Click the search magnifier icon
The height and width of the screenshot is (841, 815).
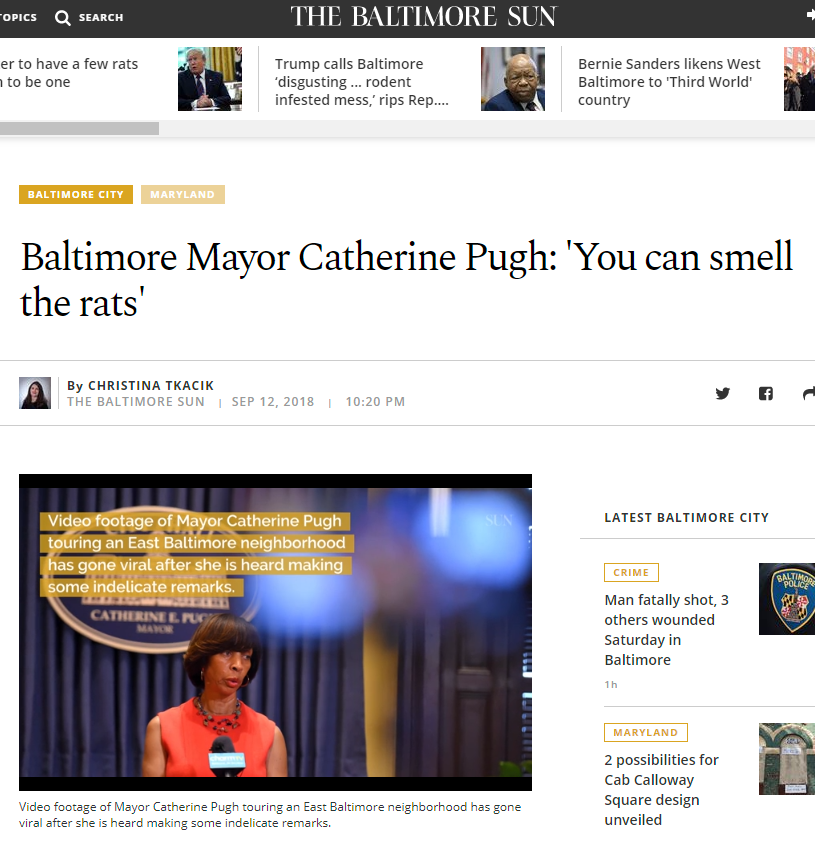(63, 18)
